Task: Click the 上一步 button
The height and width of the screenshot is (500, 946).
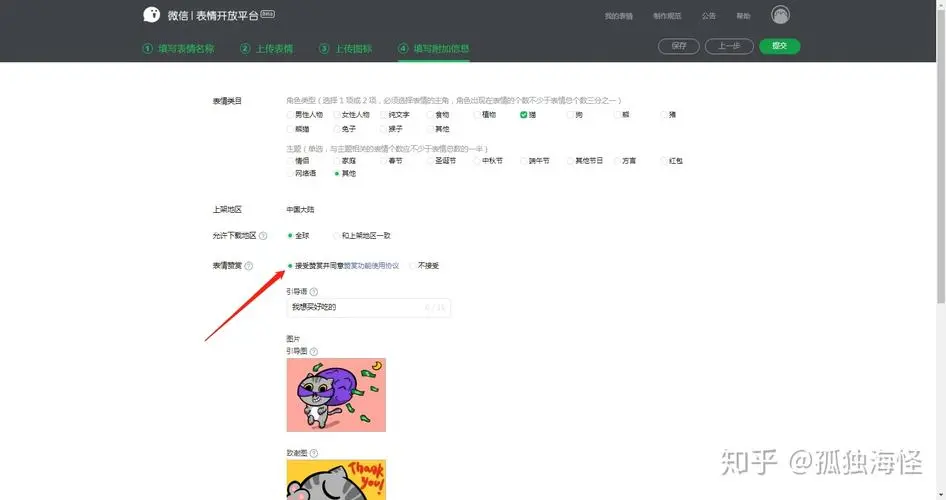Action: (x=729, y=46)
